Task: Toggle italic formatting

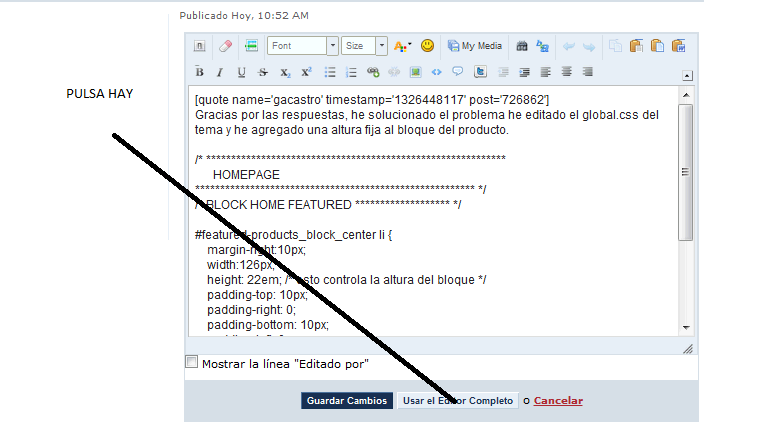Action: click(x=220, y=72)
